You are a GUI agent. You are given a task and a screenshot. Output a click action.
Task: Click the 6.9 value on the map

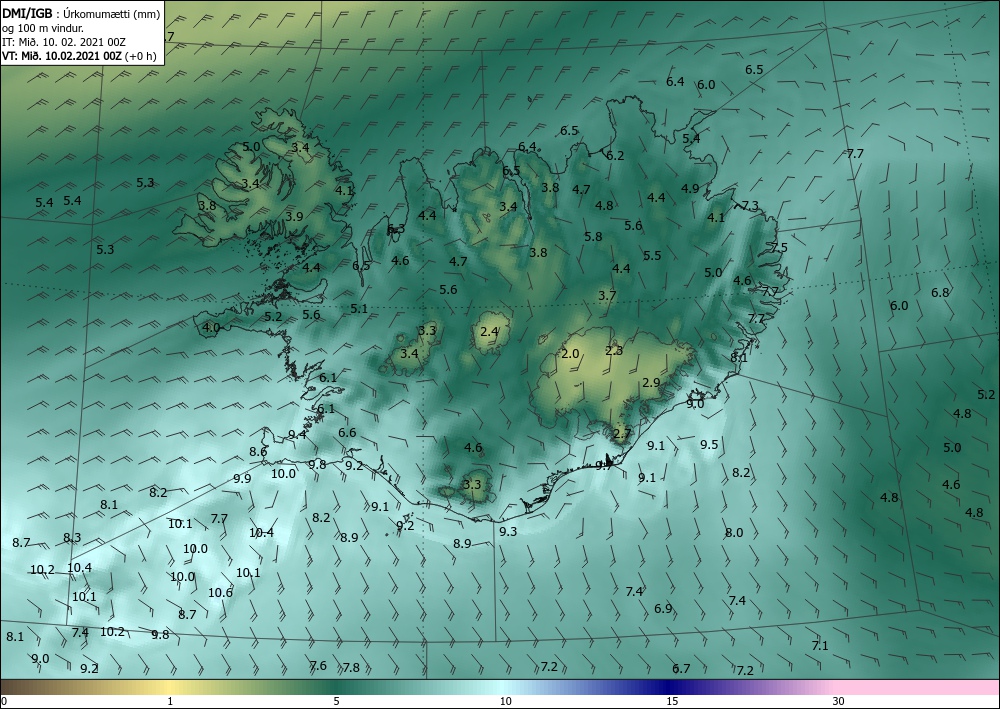pos(663,608)
